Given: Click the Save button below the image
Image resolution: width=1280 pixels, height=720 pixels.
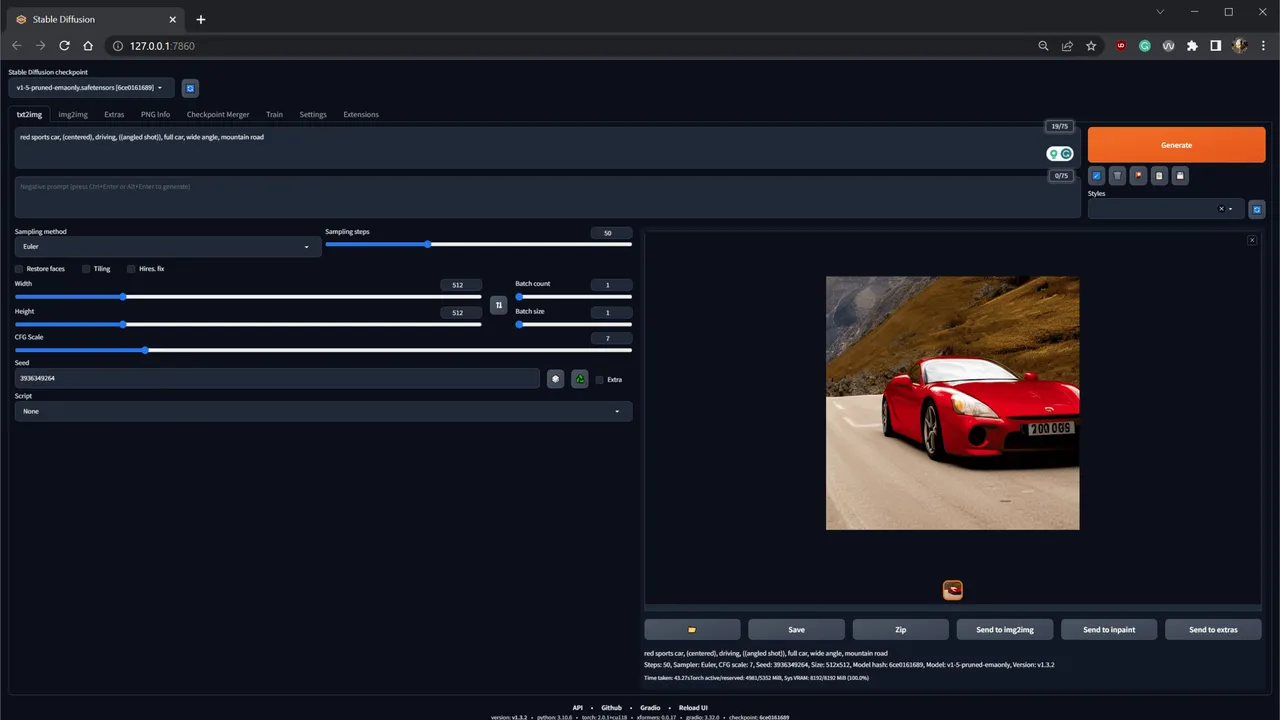Looking at the screenshot, I should pos(796,629).
